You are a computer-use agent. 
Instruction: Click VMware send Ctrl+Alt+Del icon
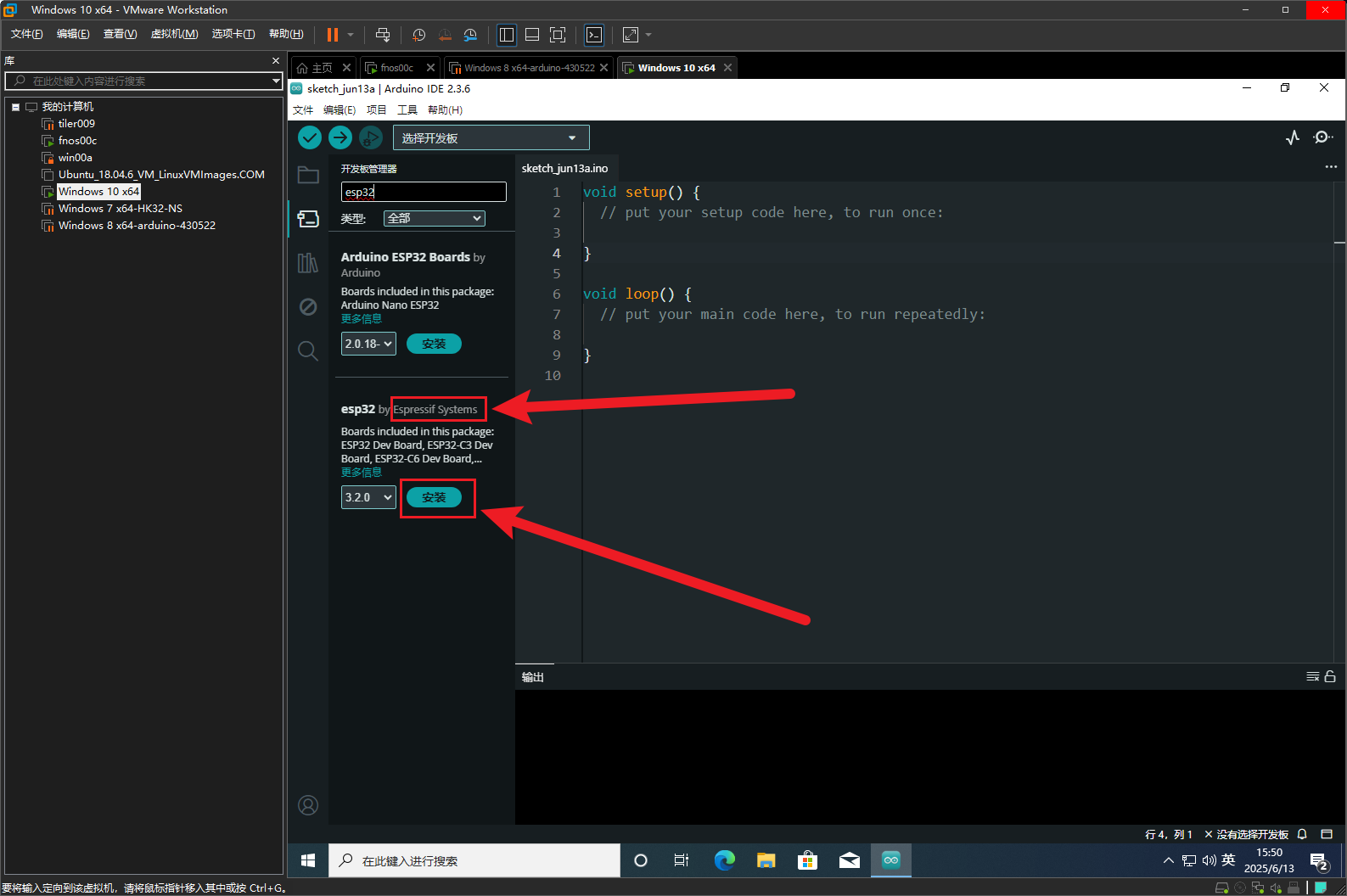click(383, 35)
